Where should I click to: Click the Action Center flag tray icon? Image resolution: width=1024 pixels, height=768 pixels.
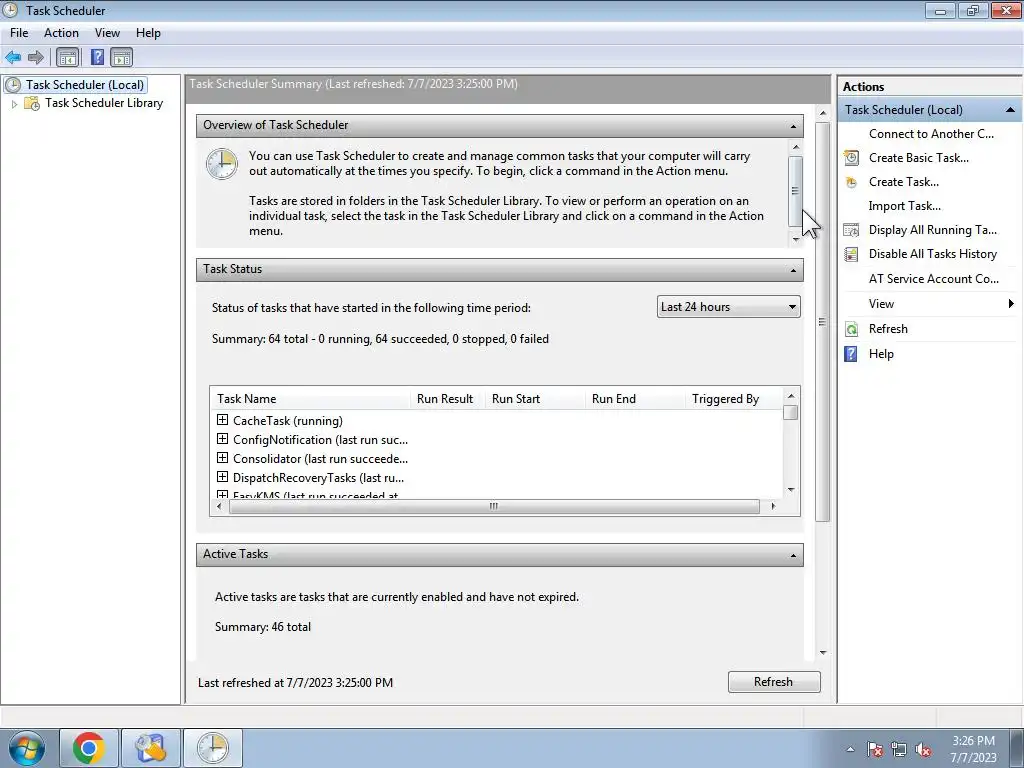click(x=875, y=750)
